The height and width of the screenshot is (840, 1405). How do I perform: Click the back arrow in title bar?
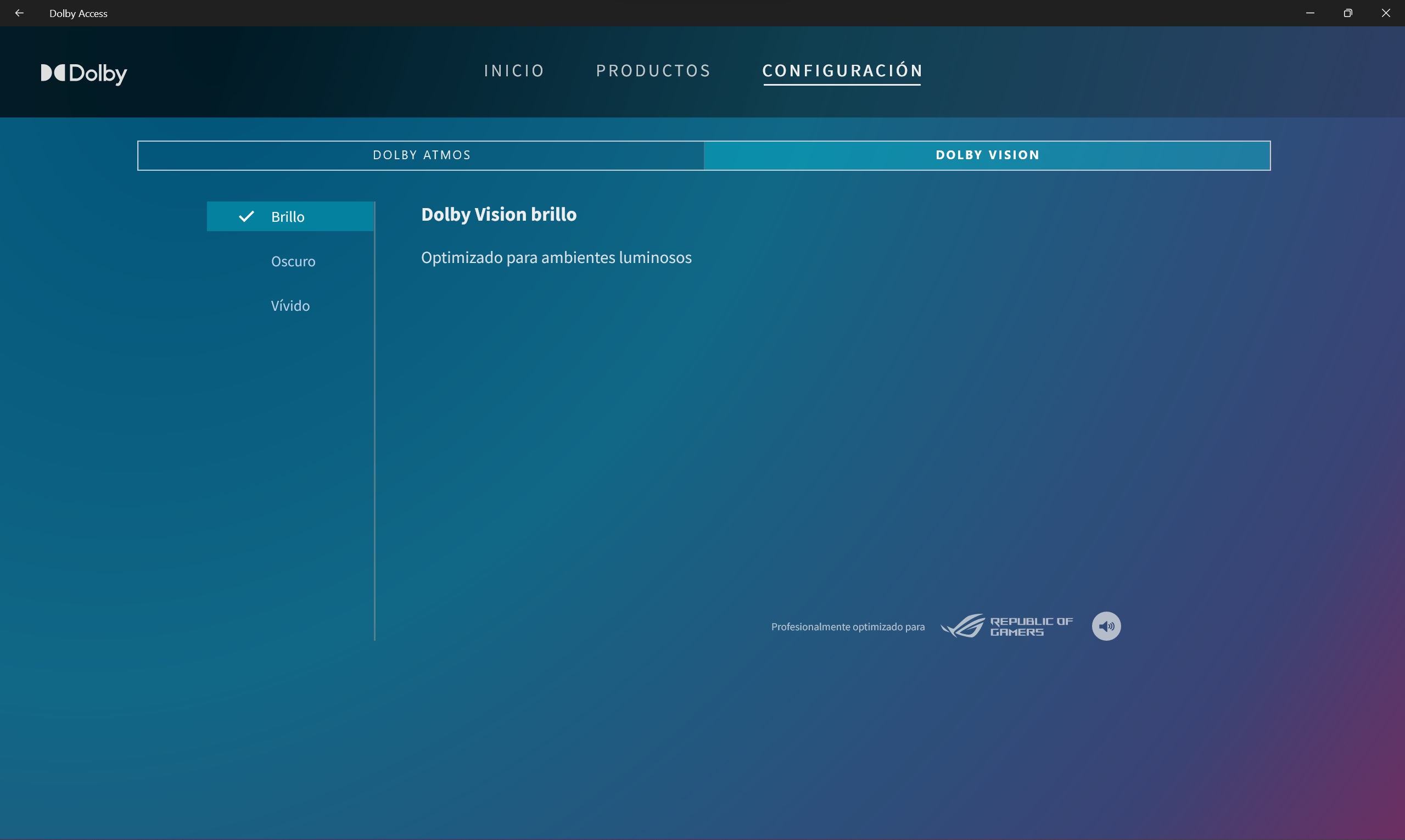point(19,13)
